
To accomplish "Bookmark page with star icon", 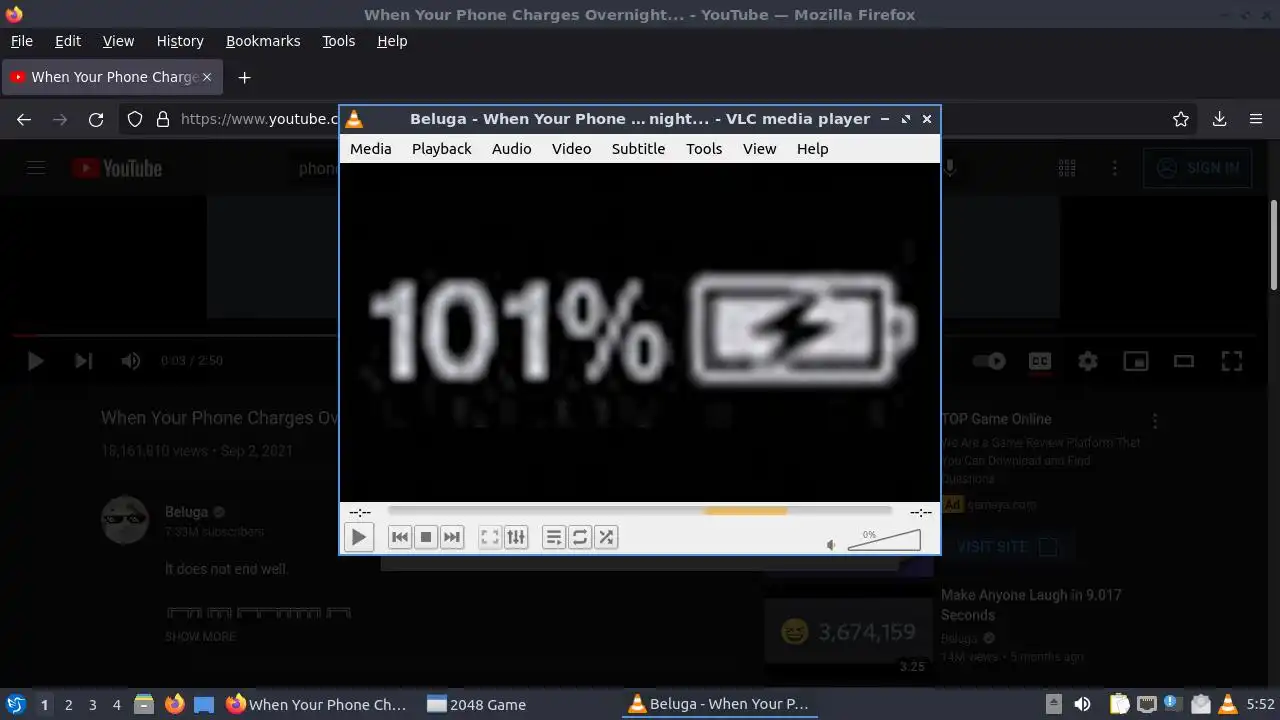I will pos(1181,119).
